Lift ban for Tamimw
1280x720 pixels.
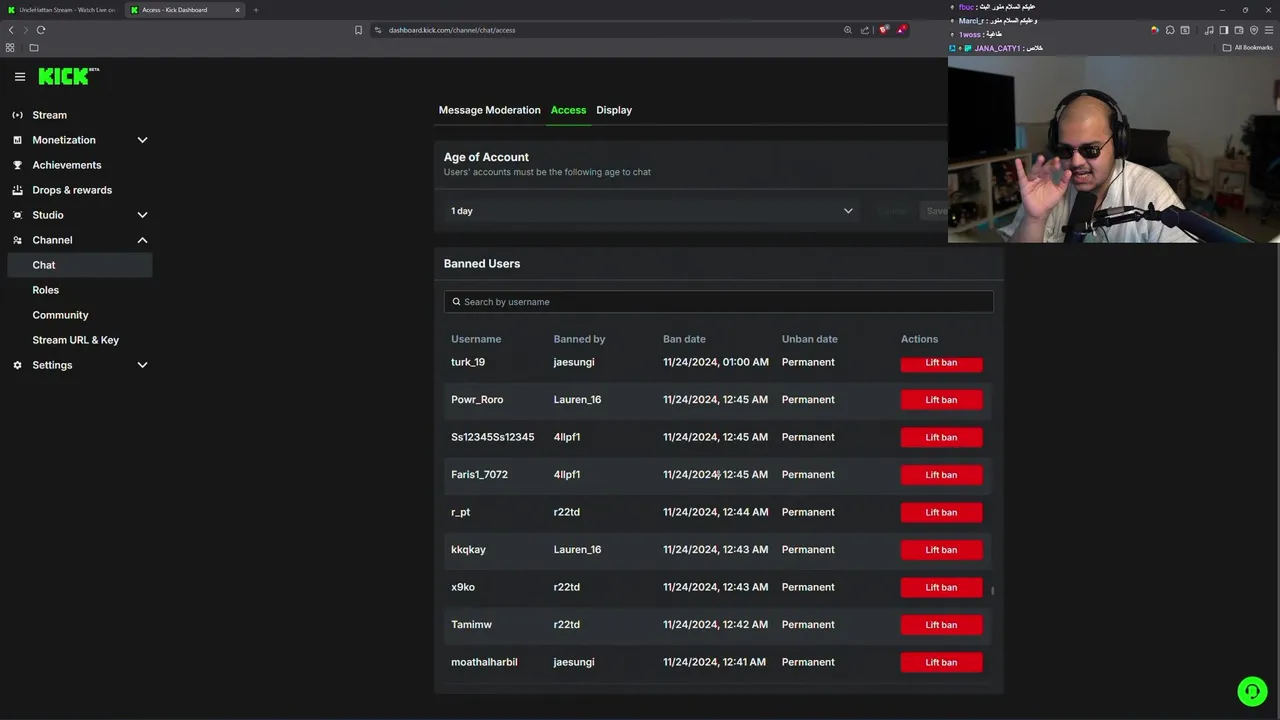(x=941, y=625)
